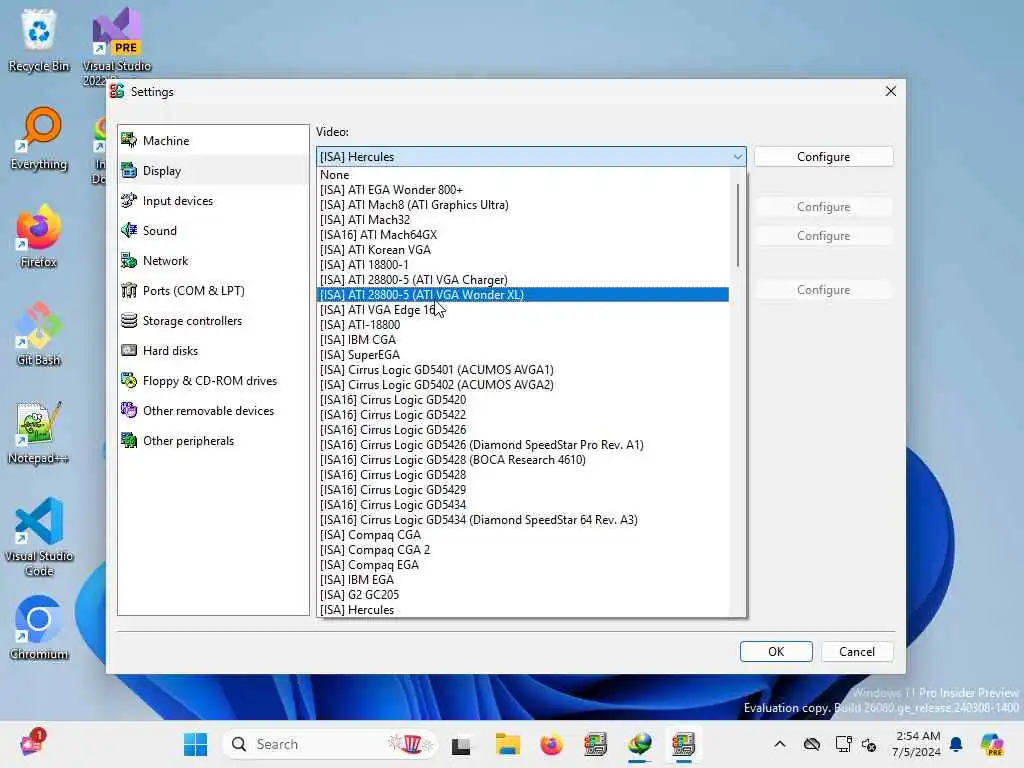Open Hard disks settings
Screen dimensions: 1024x768
point(213,351)
